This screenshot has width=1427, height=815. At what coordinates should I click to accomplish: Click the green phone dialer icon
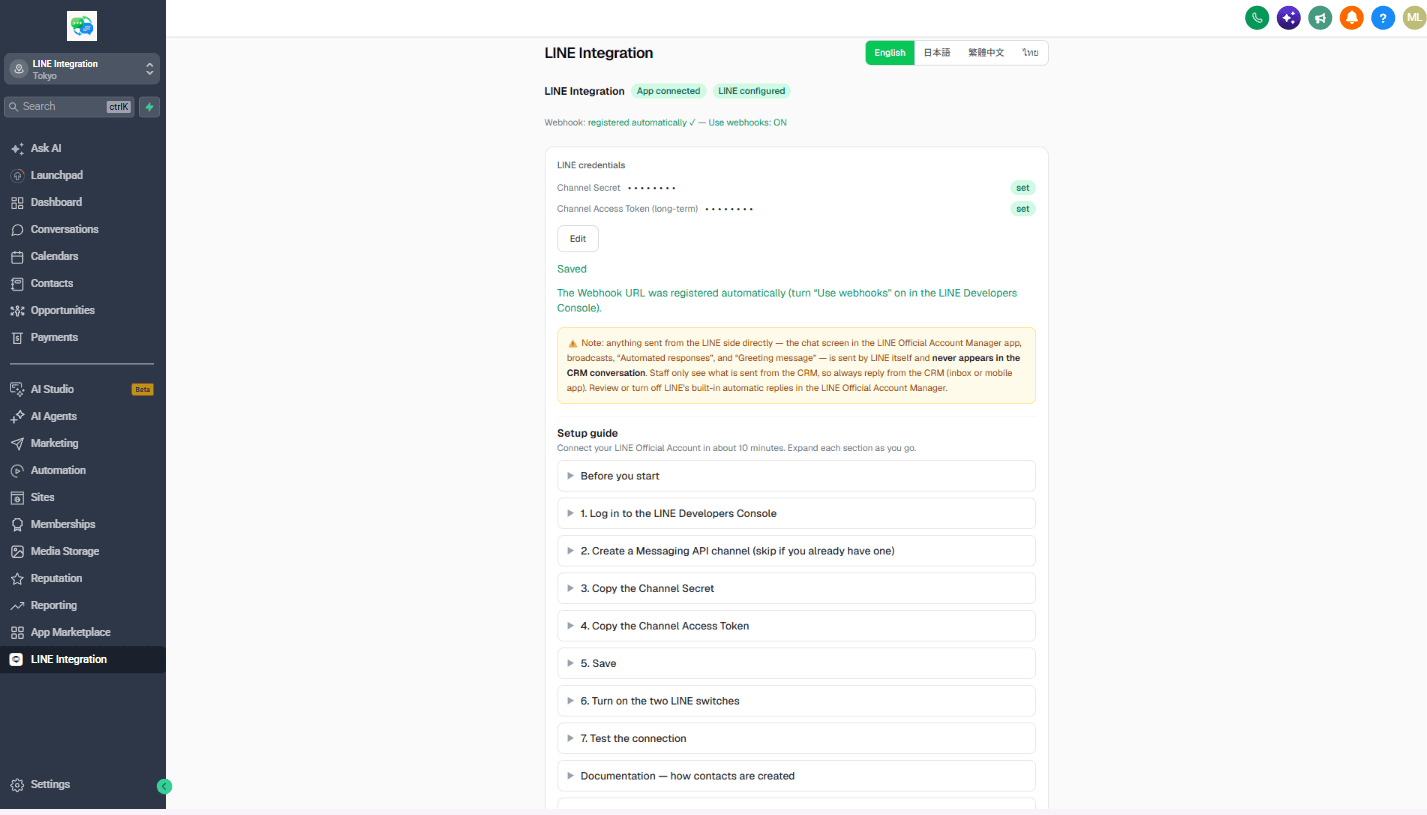(x=1257, y=17)
